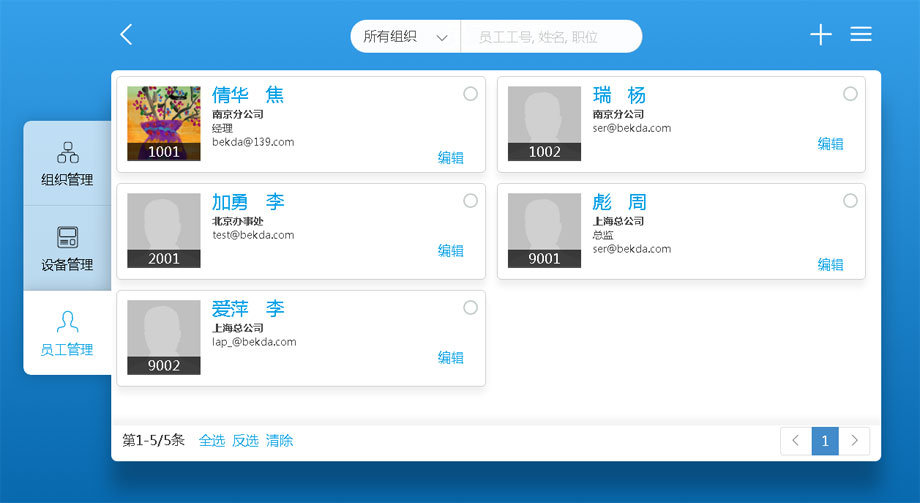The image size is (920, 503).
Task: Go to the previous page arrow
Action: pyautogui.click(x=795, y=441)
